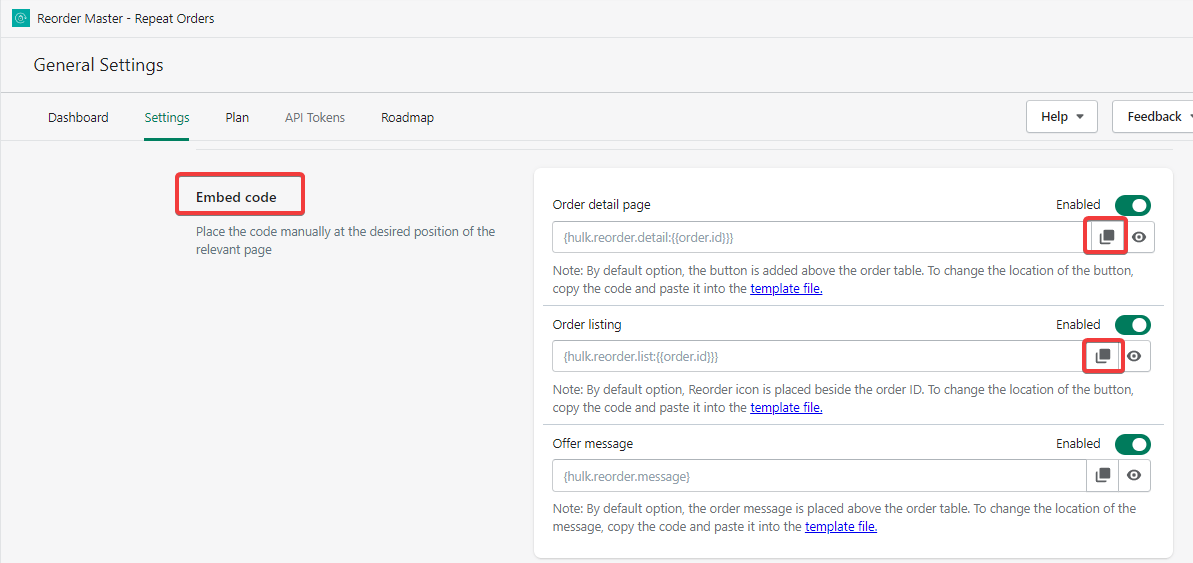Open template file link under Offer message
This screenshot has width=1193, height=563.
(840, 527)
